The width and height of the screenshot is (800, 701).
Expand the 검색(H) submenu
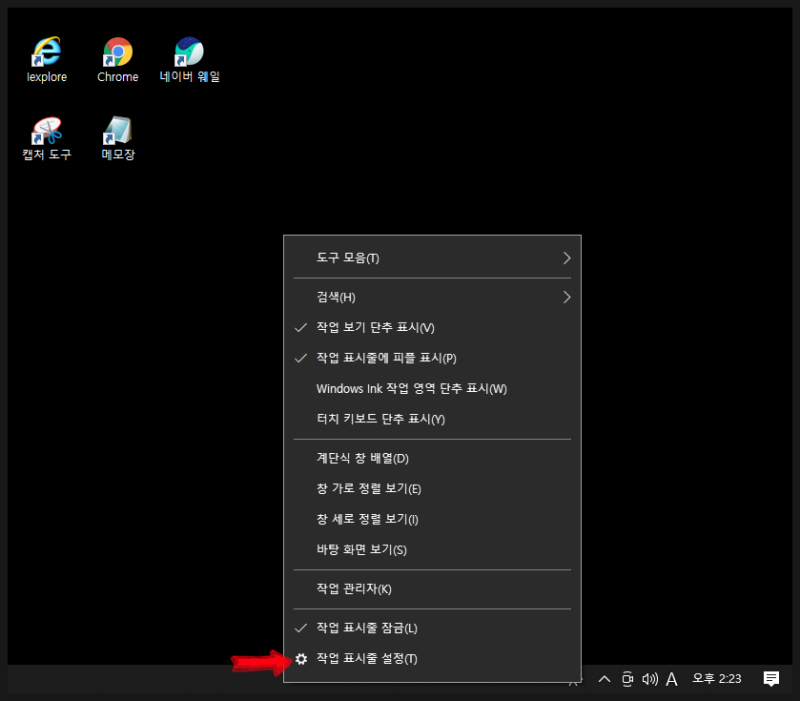(432, 297)
